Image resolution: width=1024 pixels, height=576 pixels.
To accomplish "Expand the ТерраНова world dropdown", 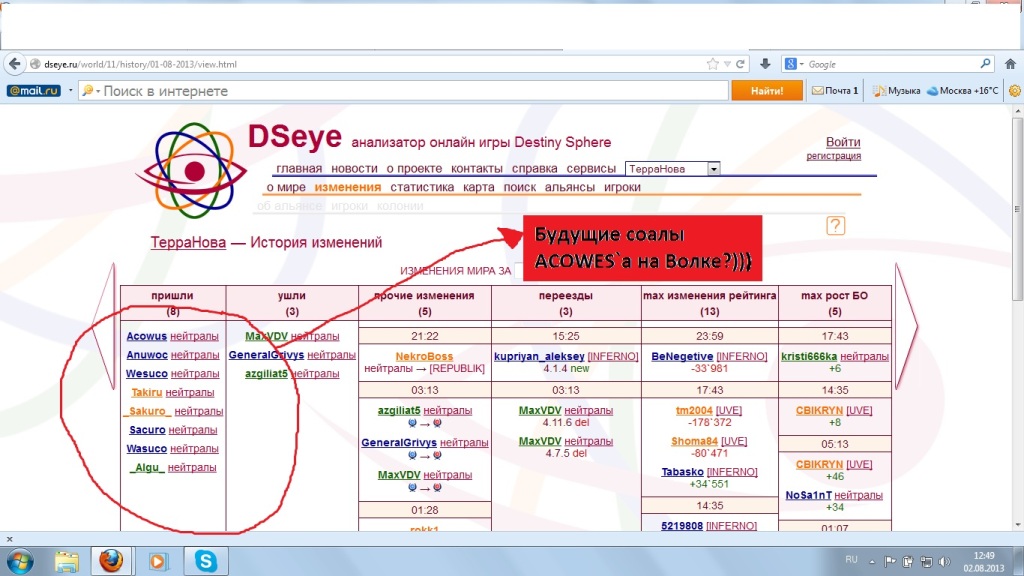I will point(712,169).
